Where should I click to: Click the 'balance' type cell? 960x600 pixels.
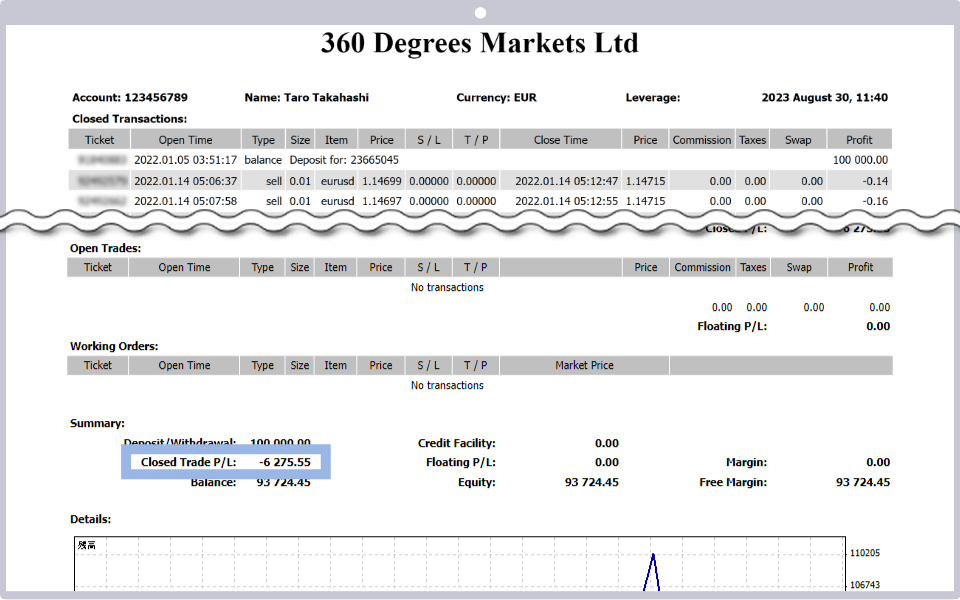tap(263, 160)
